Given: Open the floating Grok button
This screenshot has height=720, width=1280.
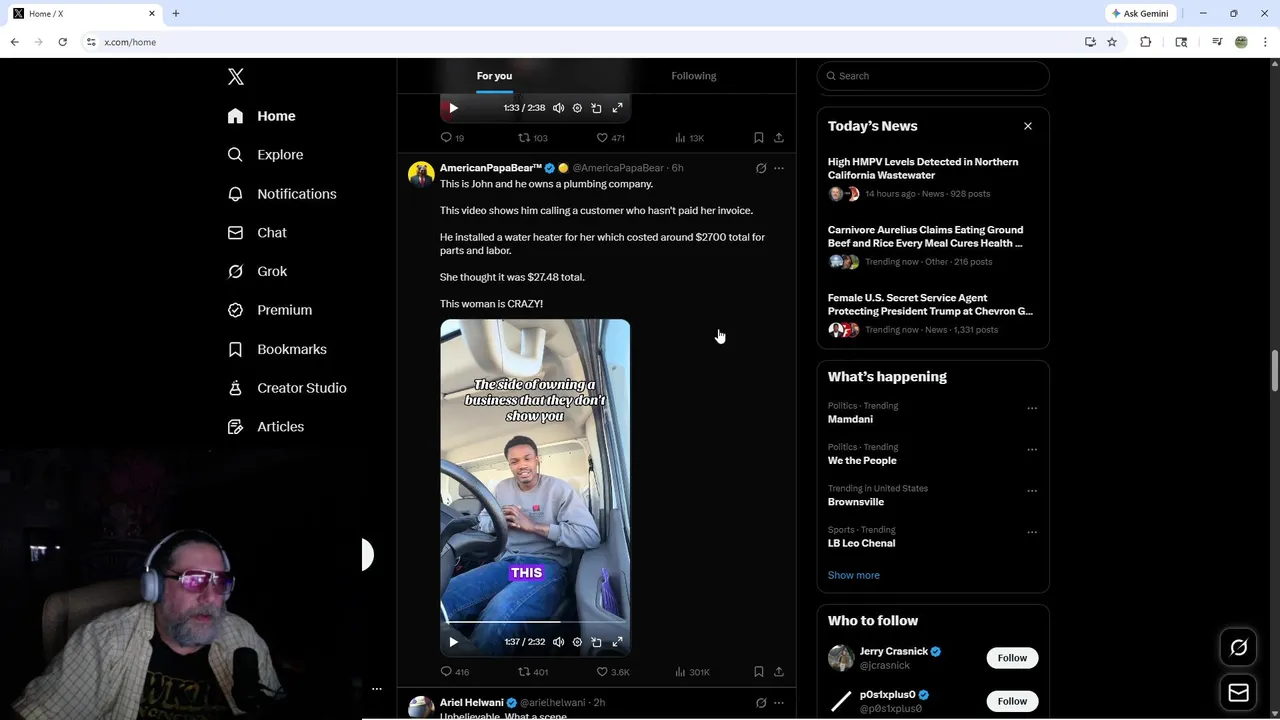Looking at the screenshot, I should pos(1238,648).
